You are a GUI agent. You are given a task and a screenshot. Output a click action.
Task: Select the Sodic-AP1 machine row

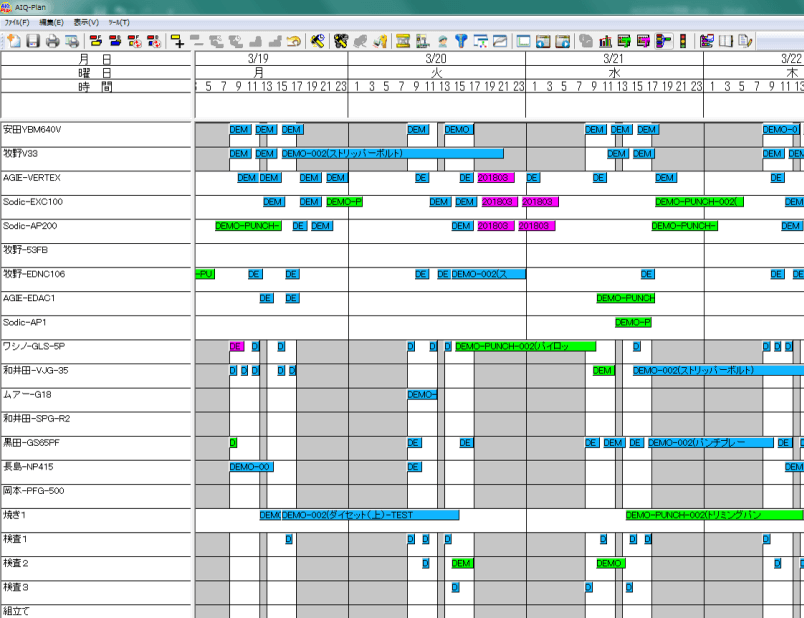(96, 327)
